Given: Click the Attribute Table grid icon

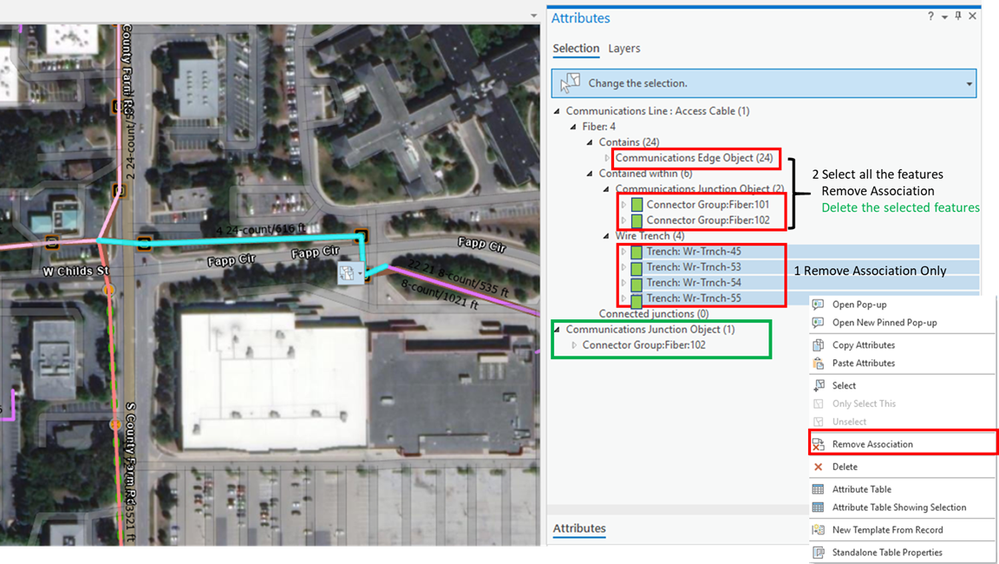Looking at the screenshot, I should click(818, 489).
